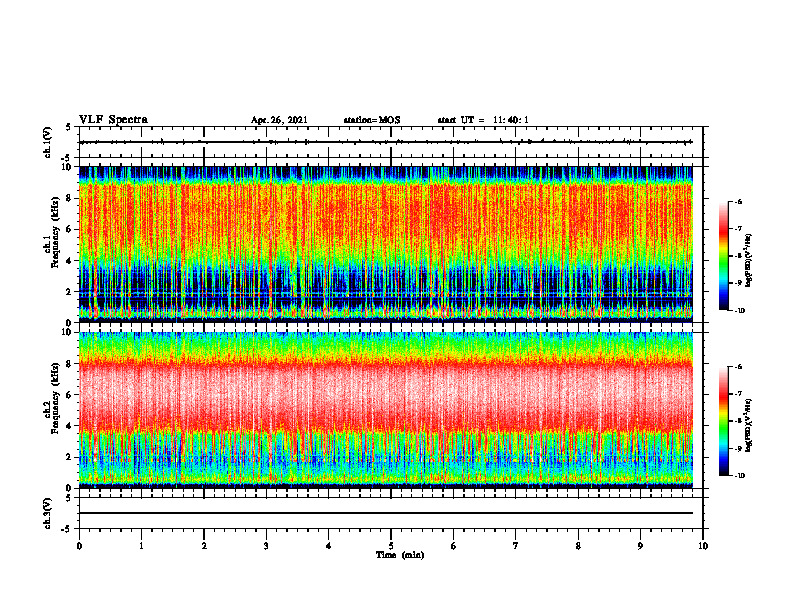The height and width of the screenshot is (612, 792).
Task: Click the "VLF Spectra" title text
Action: (113, 120)
